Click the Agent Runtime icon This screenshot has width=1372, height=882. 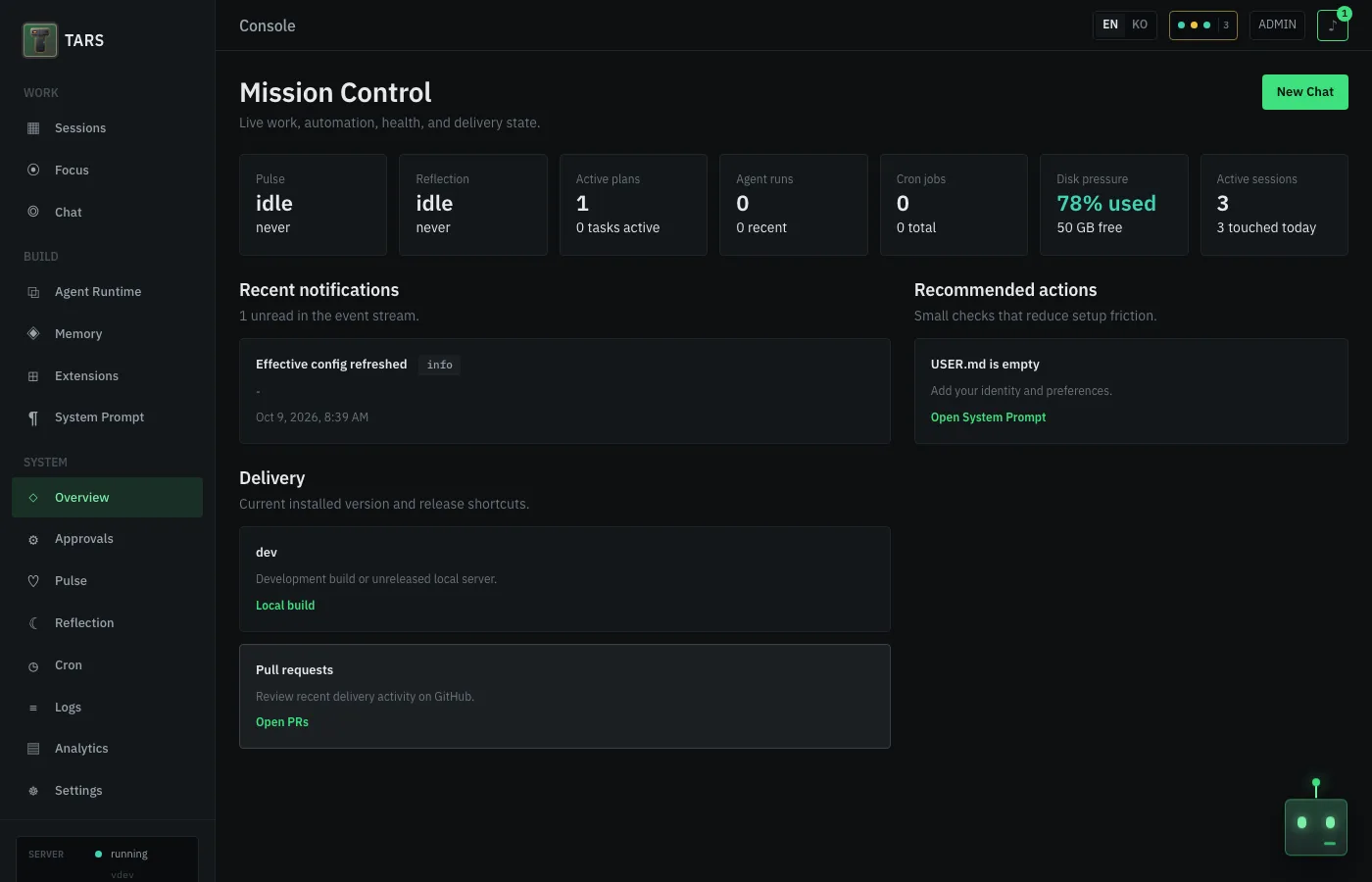point(33,292)
